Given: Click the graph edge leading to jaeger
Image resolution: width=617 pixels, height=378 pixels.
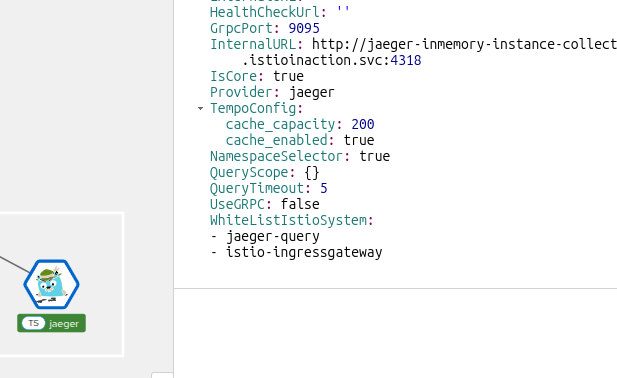Looking at the screenshot, I should pos(14,264).
